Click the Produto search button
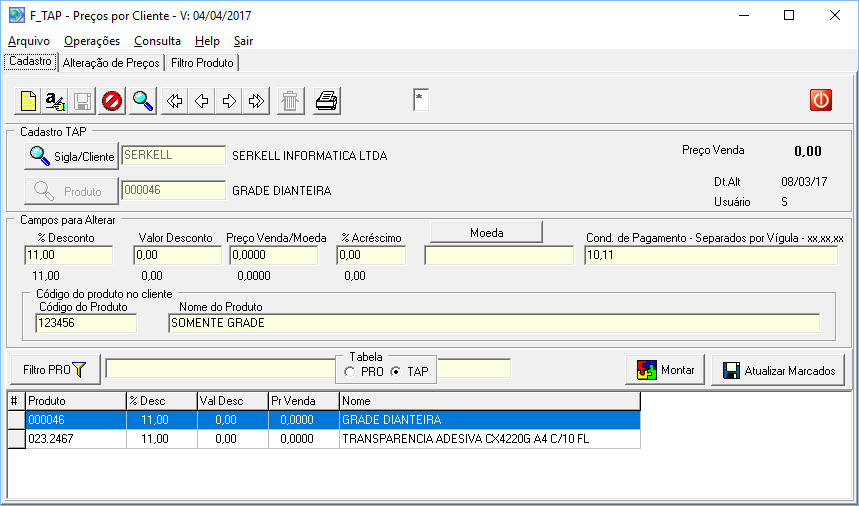 72,191
